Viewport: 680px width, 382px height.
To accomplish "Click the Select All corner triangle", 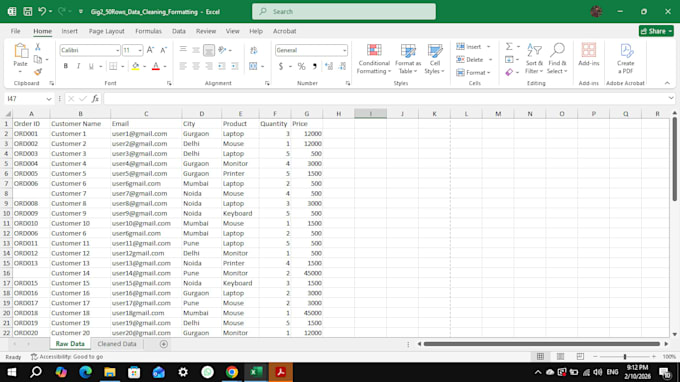I will click(8, 114).
